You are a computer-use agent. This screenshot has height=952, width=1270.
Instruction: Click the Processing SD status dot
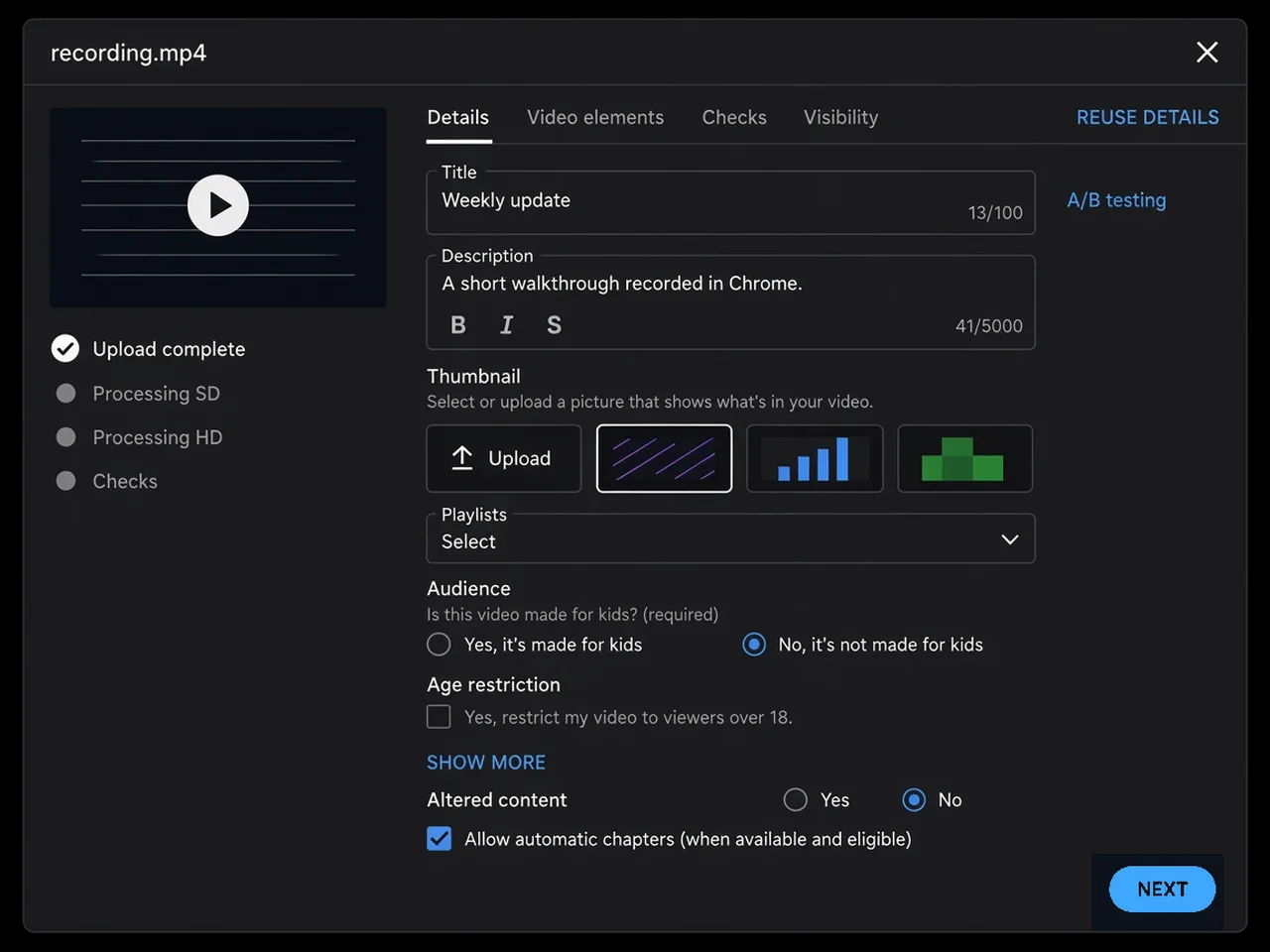[x=66, y=393]
